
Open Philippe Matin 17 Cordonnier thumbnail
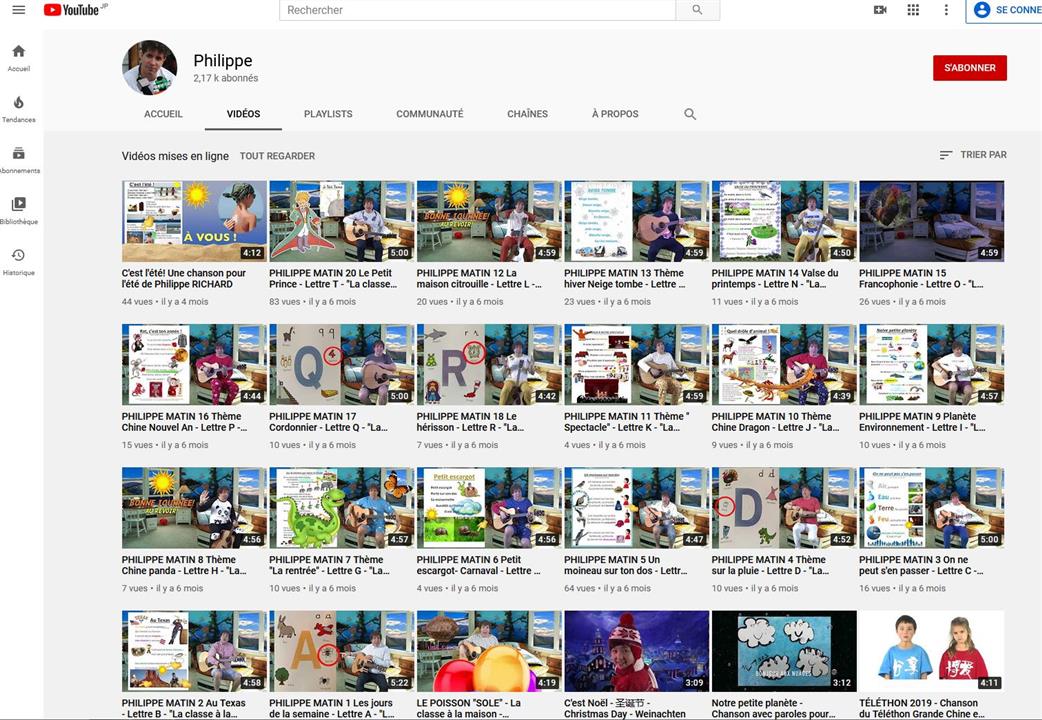click(341, 364)
